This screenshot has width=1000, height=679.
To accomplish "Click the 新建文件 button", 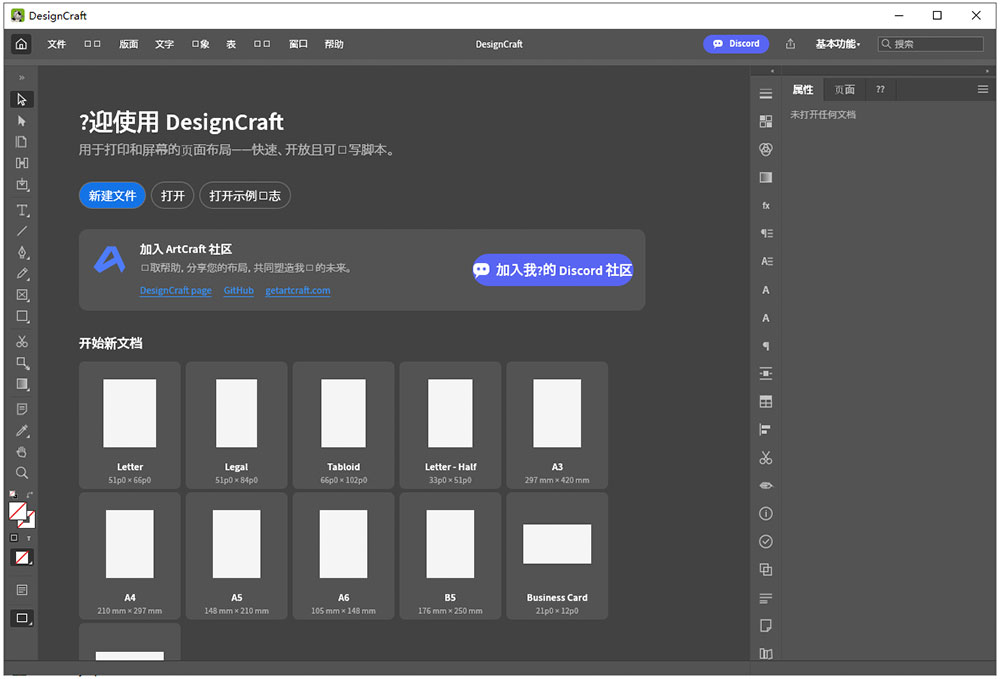I will 112,195.
